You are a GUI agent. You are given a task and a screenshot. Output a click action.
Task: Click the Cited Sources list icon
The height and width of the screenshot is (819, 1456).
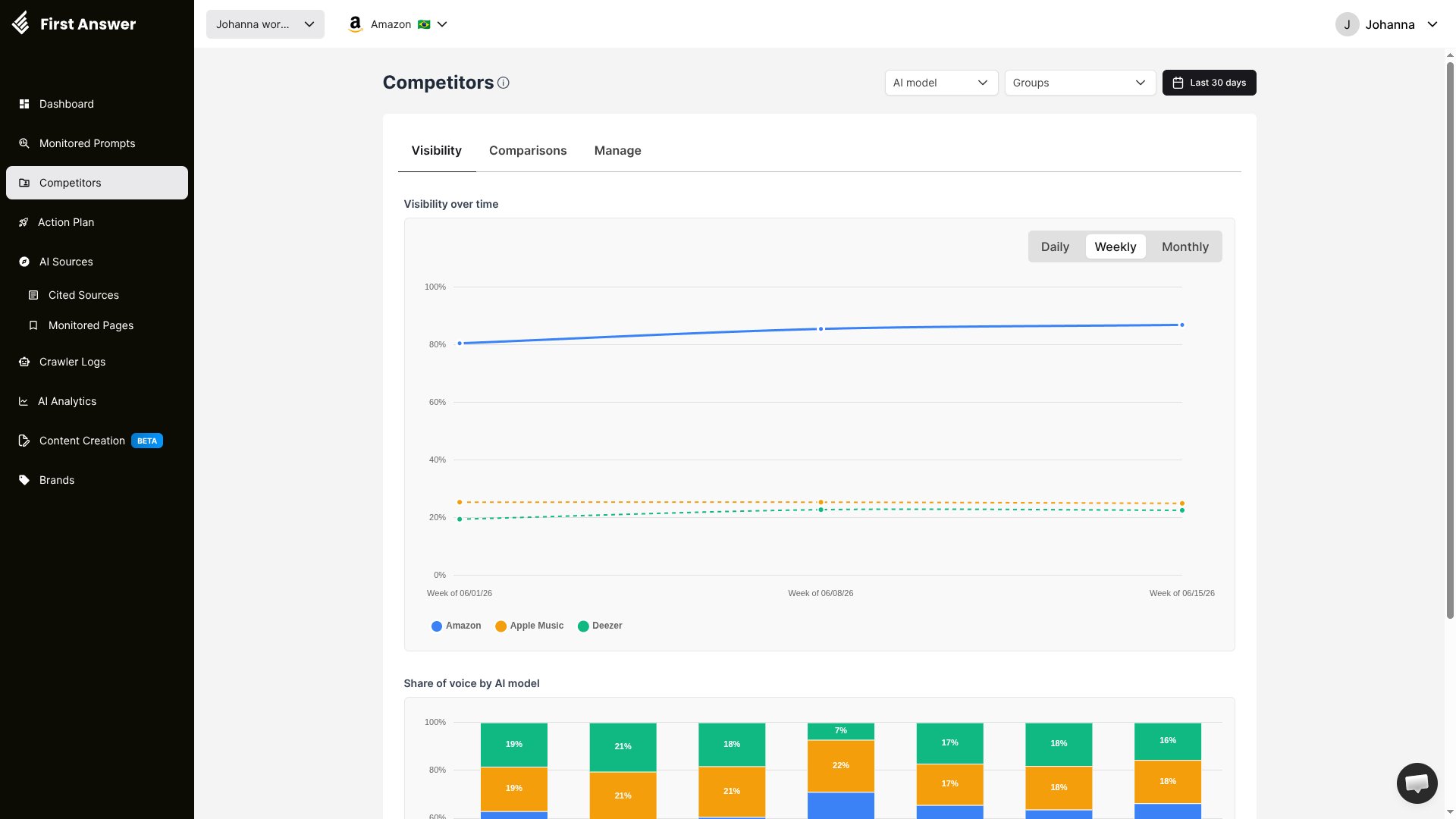tap(33, 295)
